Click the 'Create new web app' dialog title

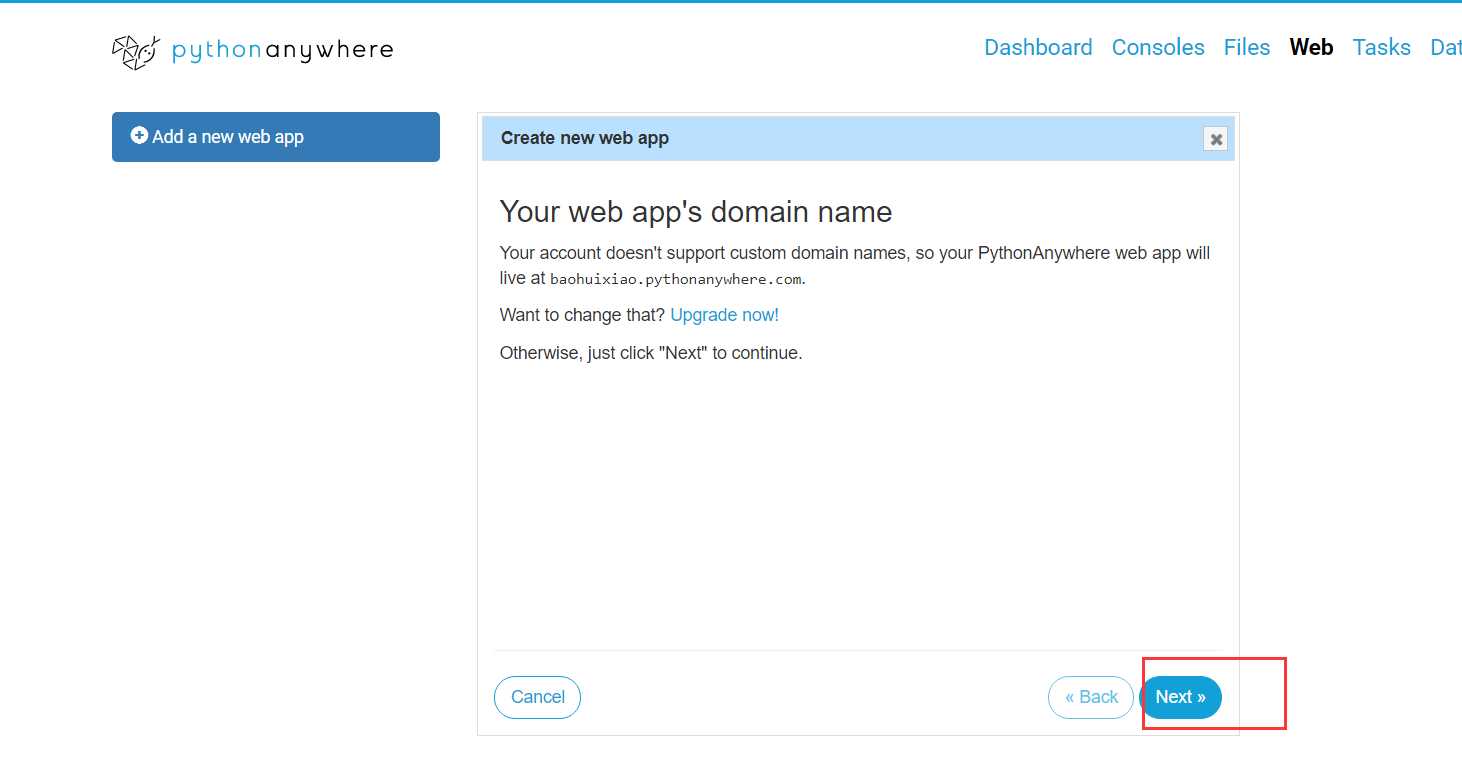point(585,138)
